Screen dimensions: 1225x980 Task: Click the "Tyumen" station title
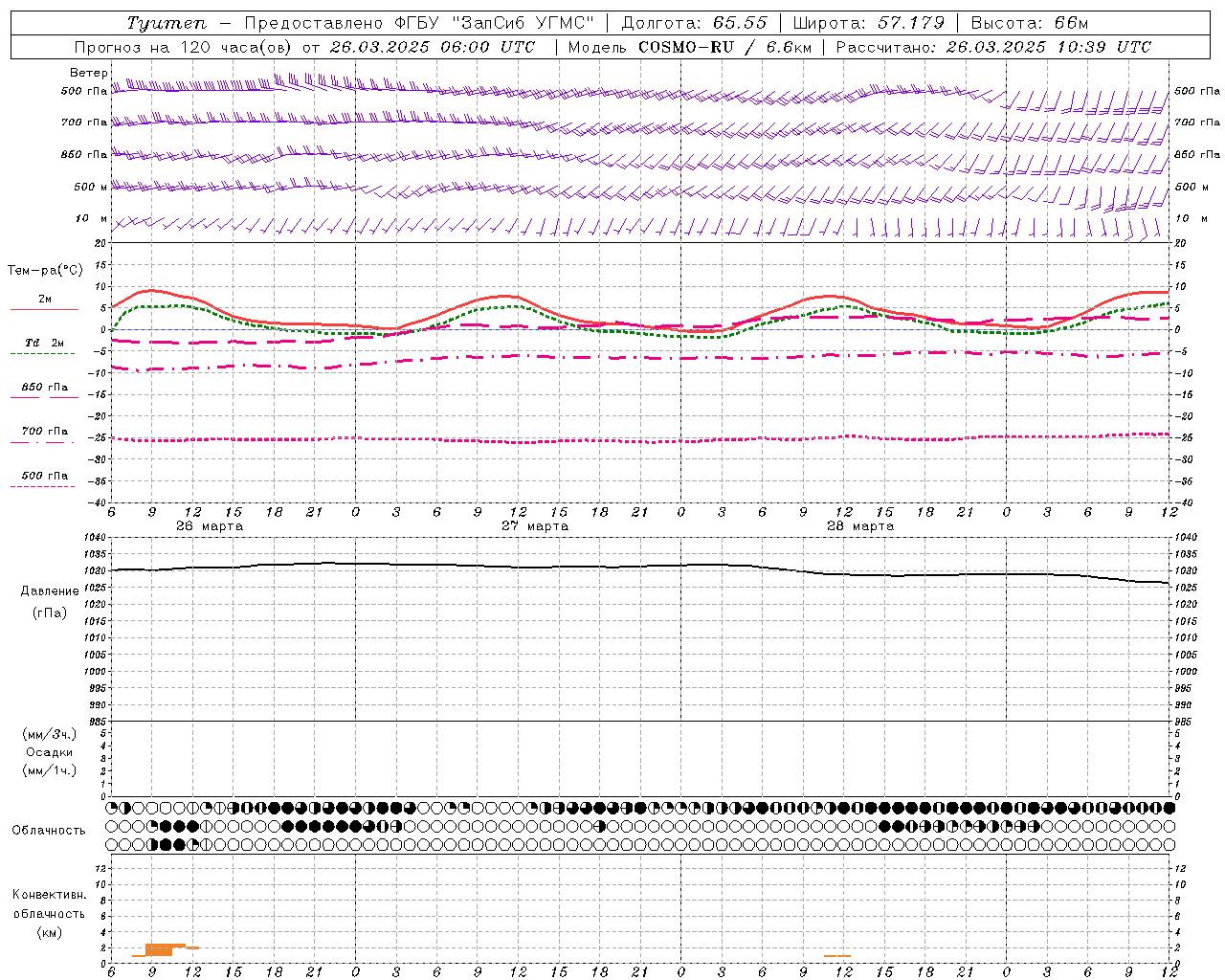pos(167,23)
